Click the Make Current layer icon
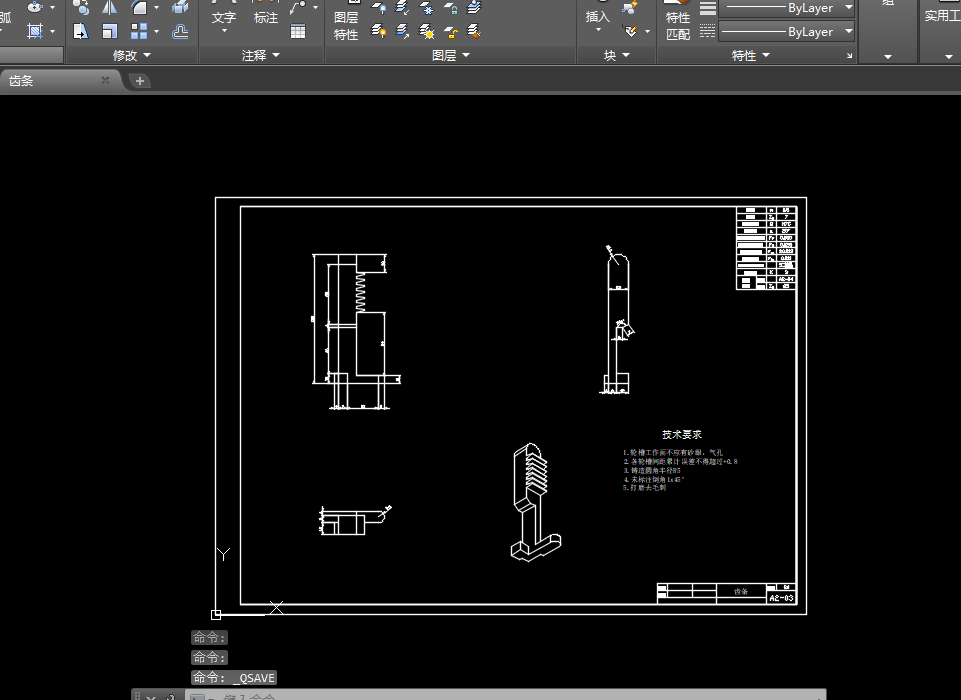This screenshot has height=700, width=961. pos(474,7)
